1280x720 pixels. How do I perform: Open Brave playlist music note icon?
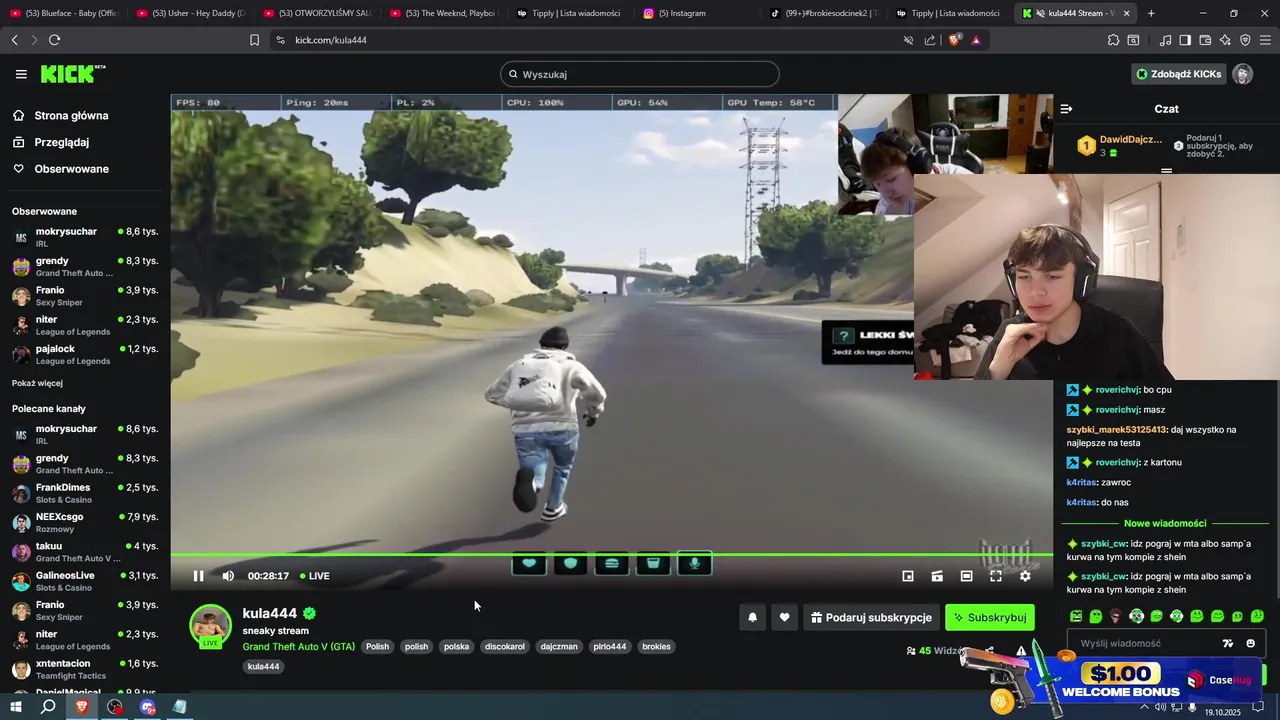coord(1165,40)
